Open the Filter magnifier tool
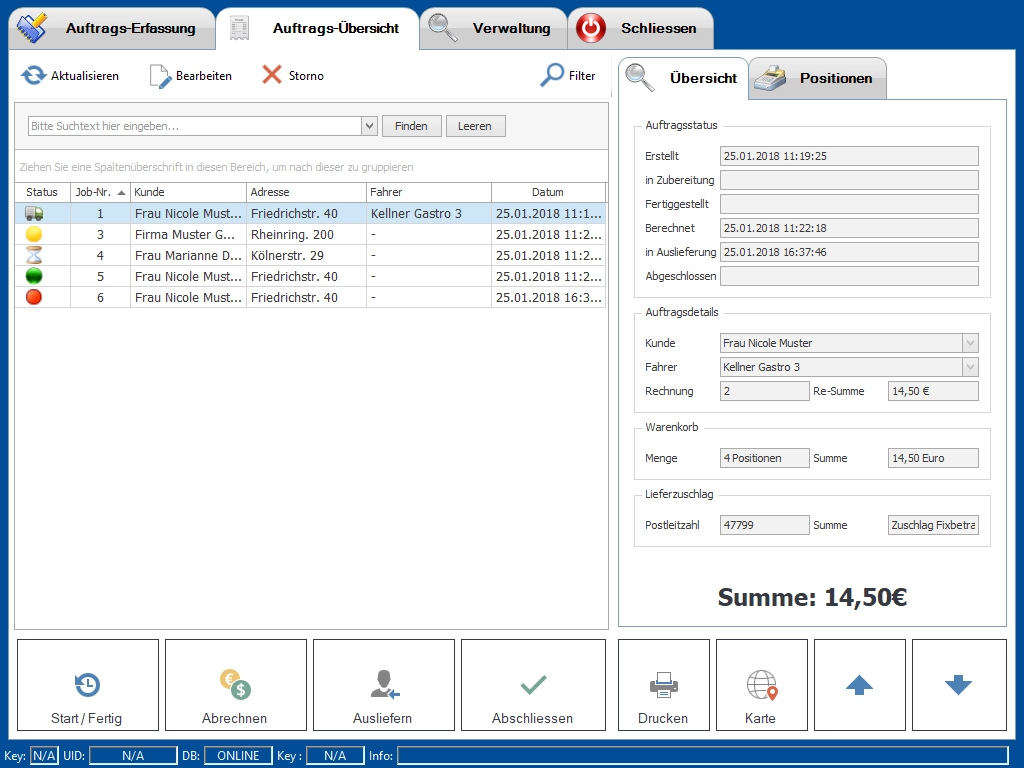1024x768 pixels. (552, 76)
